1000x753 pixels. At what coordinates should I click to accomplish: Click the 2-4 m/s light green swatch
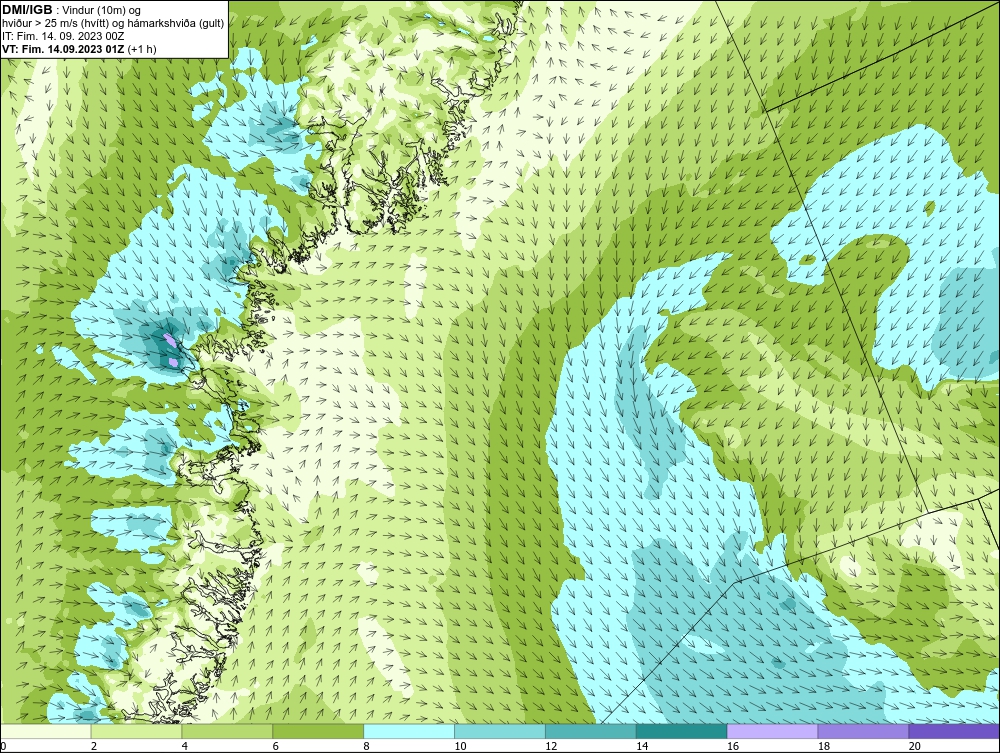click(136, 731)
